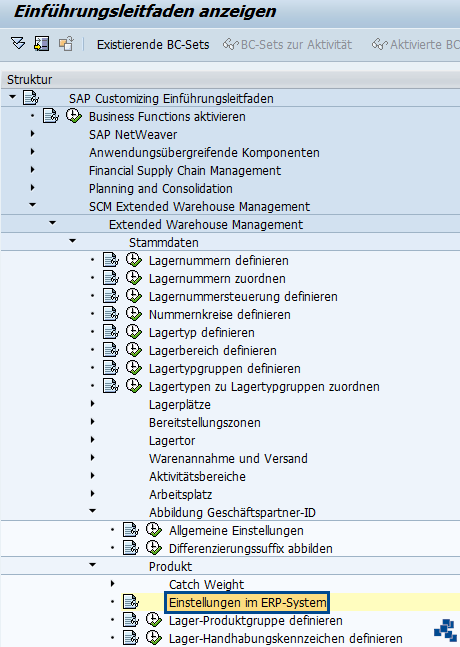Screen dimensions: 460x647
Task: Expand Financial Supply Chain Management node
Action: click(x=33, y=170)
